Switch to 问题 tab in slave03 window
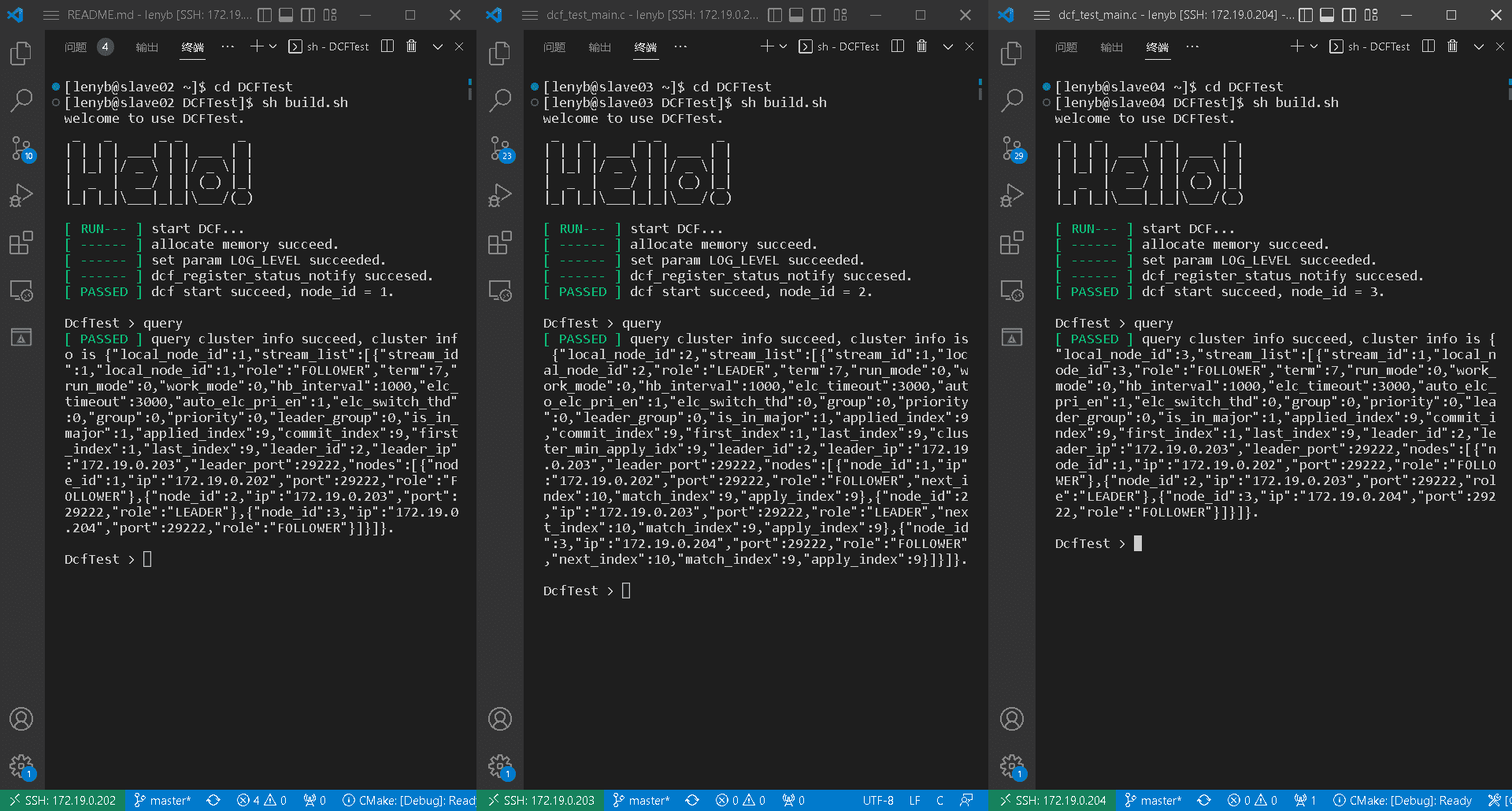Screen dimensions: 1512x811 point(554,47)
